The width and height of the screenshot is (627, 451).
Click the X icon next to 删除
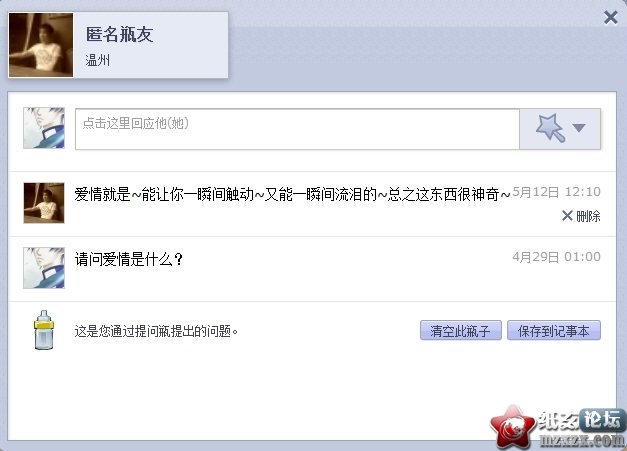point(567,216)
